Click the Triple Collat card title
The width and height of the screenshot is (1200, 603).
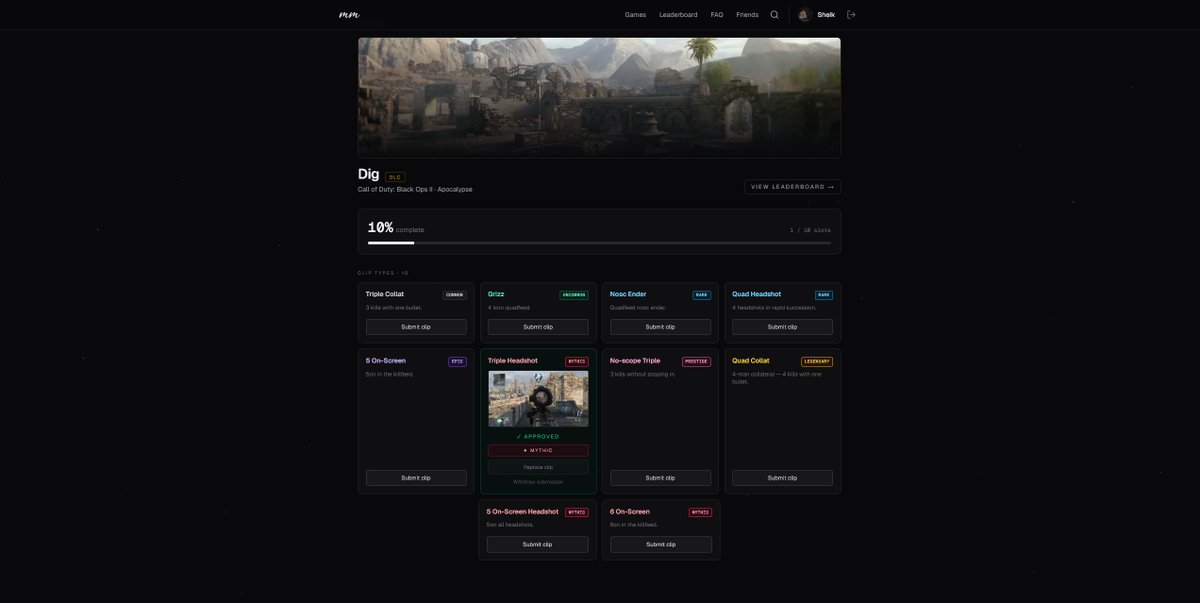pos(385,294)
